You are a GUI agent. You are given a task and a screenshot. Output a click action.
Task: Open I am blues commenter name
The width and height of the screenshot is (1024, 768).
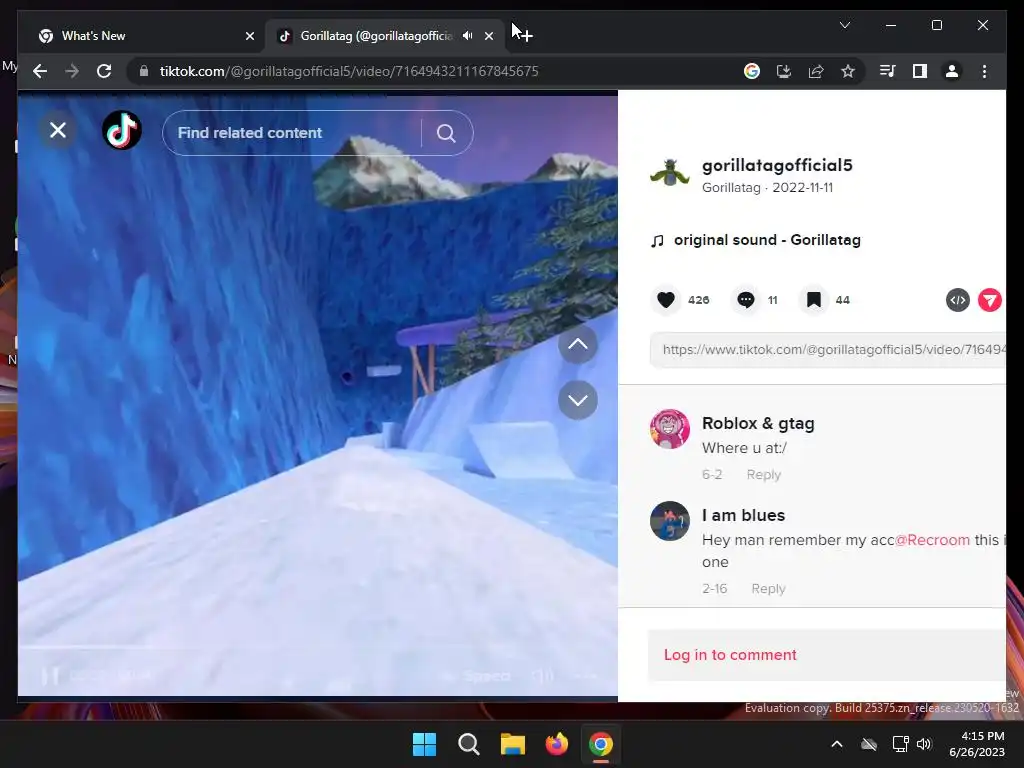(x=743, y=515)
